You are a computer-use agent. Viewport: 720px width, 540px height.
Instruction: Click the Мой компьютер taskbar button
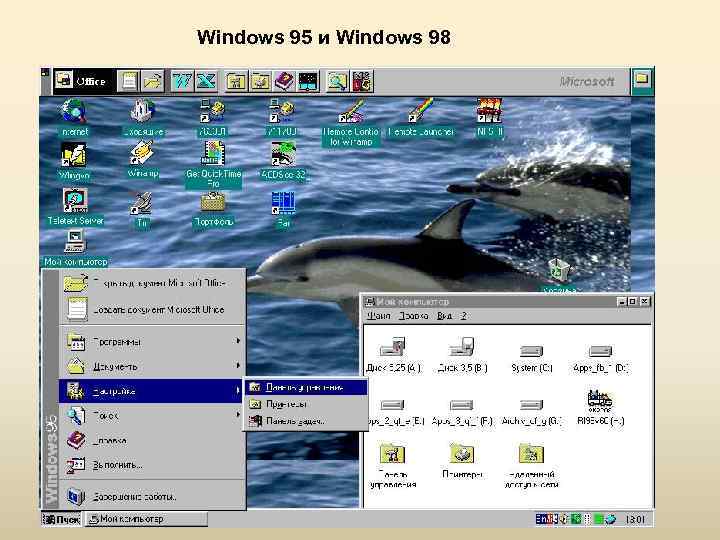point(146,519)
